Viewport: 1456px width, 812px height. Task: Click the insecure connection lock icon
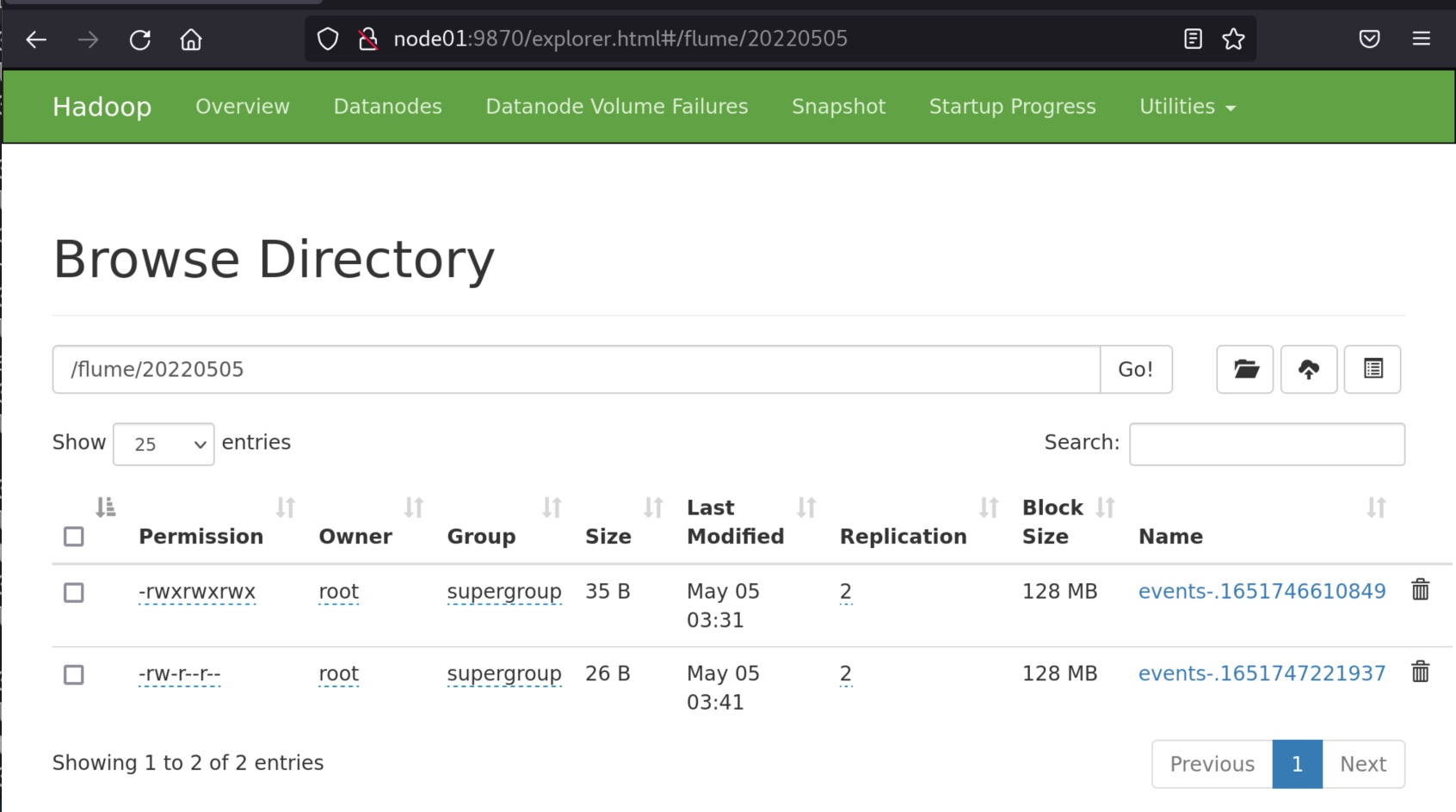pyautogui.click(x=368, y=39)
